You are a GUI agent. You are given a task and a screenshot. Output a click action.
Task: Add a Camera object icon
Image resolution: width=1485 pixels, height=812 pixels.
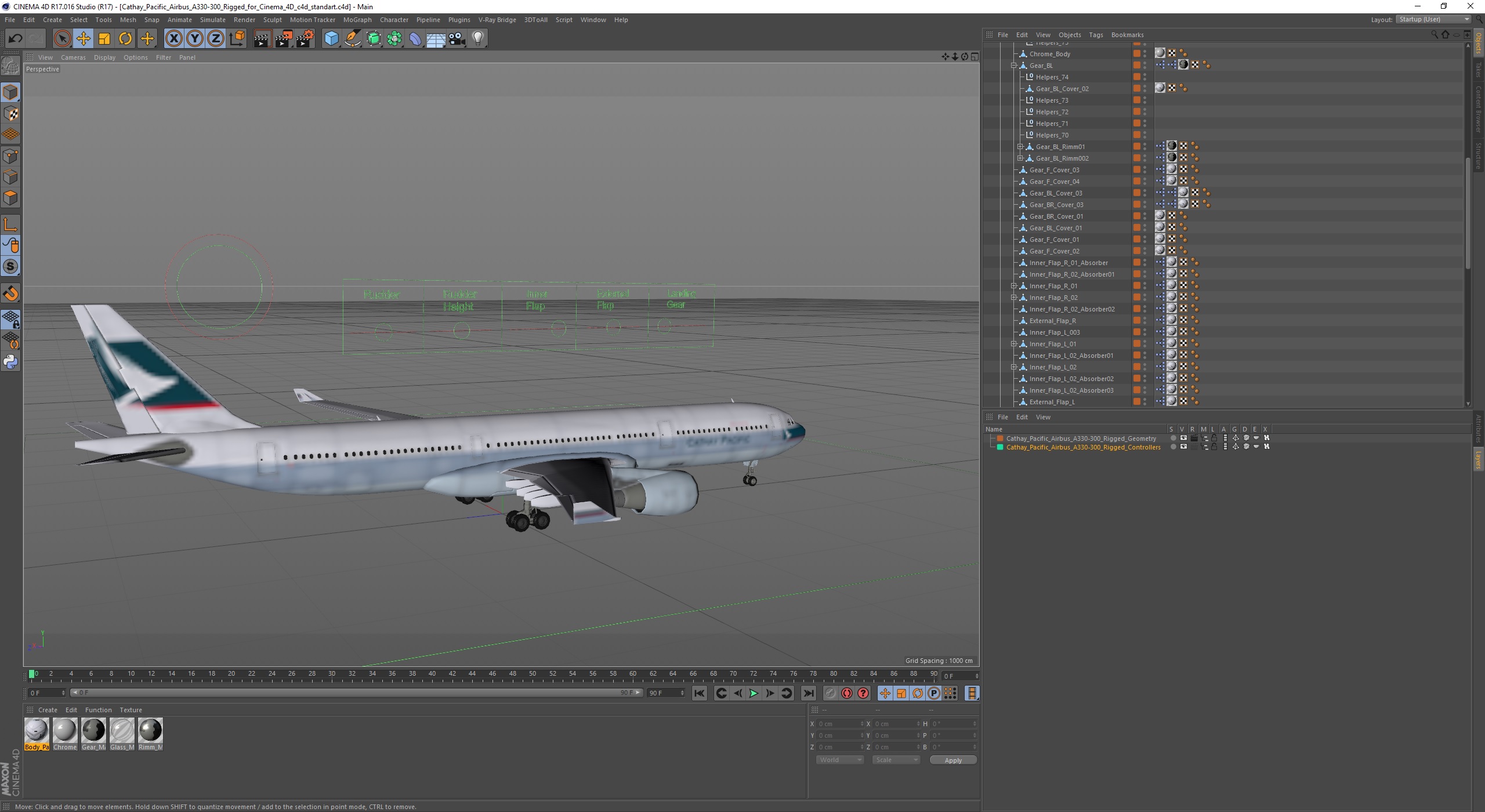(457, 39)
